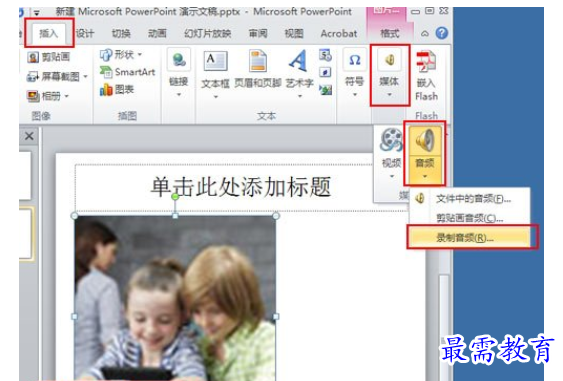Click the date and time icon
Screen dimensions: 563x381
(325, 55)
